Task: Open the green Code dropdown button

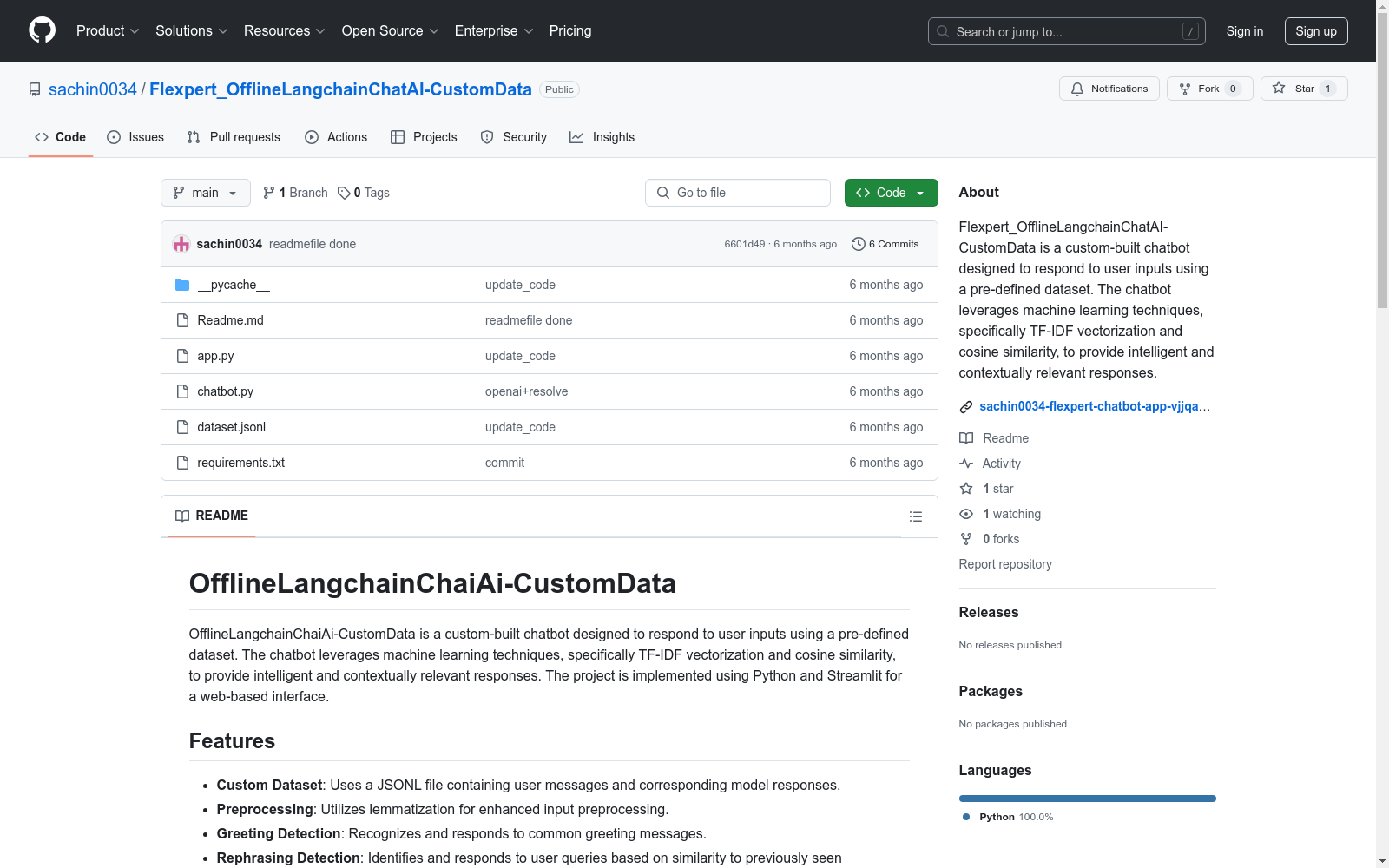Action: coord(891,193)
